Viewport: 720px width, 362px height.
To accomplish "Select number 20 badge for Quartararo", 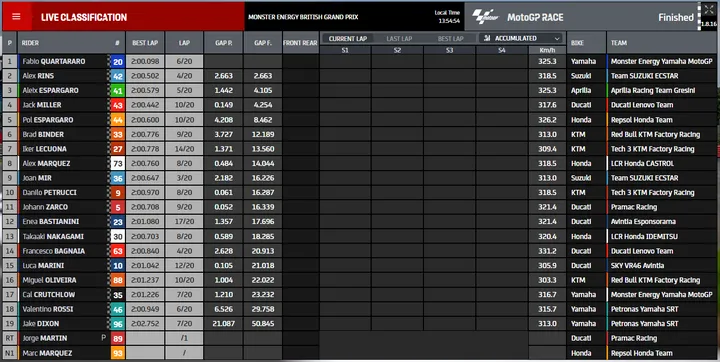I will coord(118,62).
